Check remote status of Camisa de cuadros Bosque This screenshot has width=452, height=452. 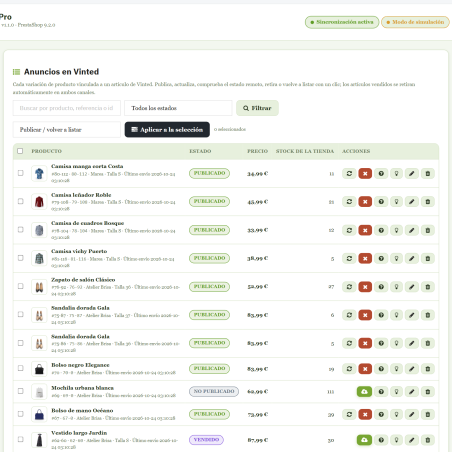point(381,230)
